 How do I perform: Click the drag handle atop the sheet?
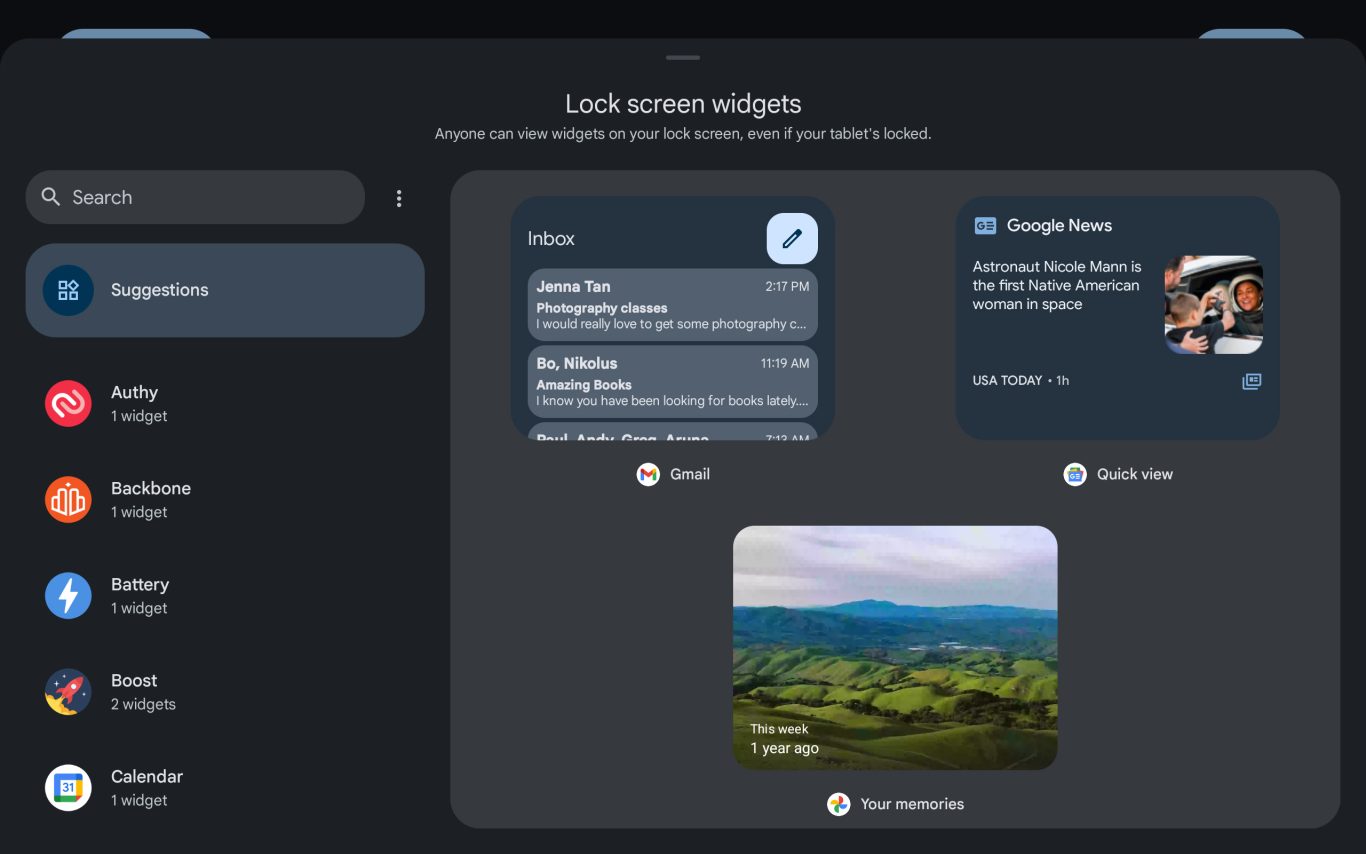tap(683, 58)
